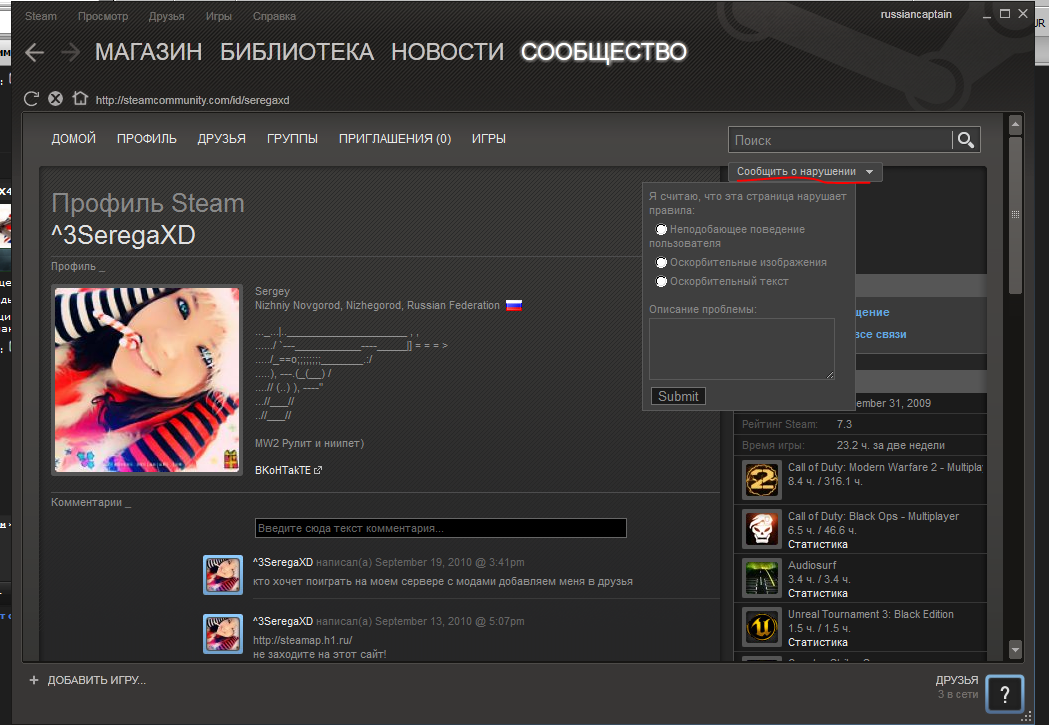Click the vertical scrollbar thumb
The height and width of the screenshot is (725, 1049).
[x=1015, y=215]
